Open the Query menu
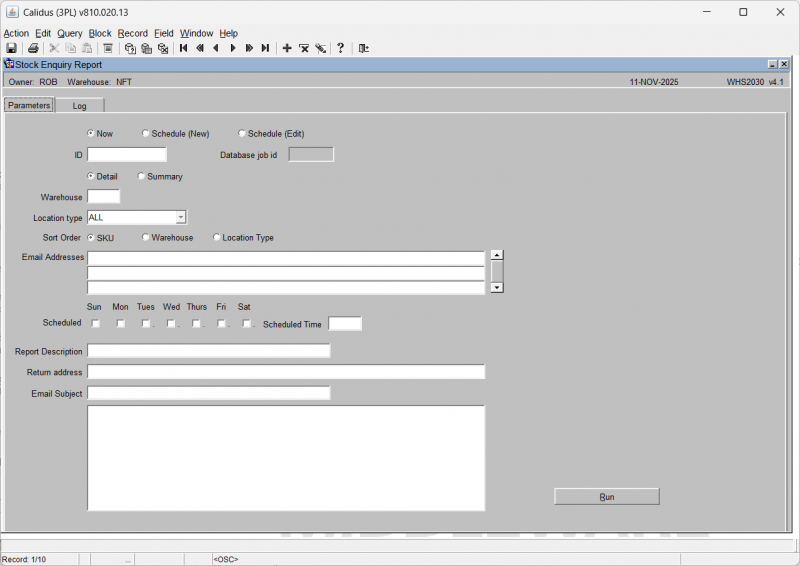Viewport: 800px width, 566px height. point(69,33)
